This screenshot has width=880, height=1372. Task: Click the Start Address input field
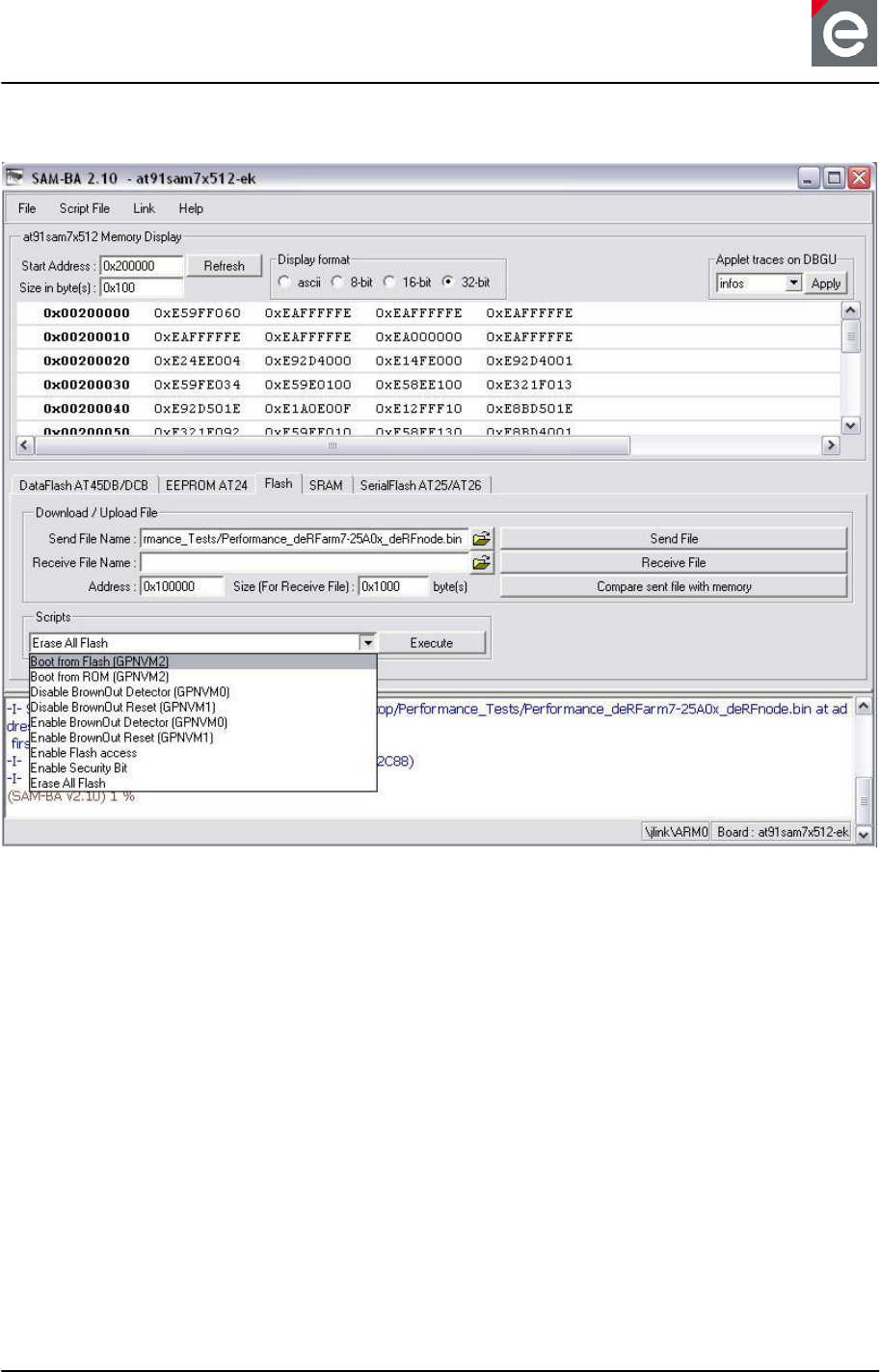(x=141, y=266)
